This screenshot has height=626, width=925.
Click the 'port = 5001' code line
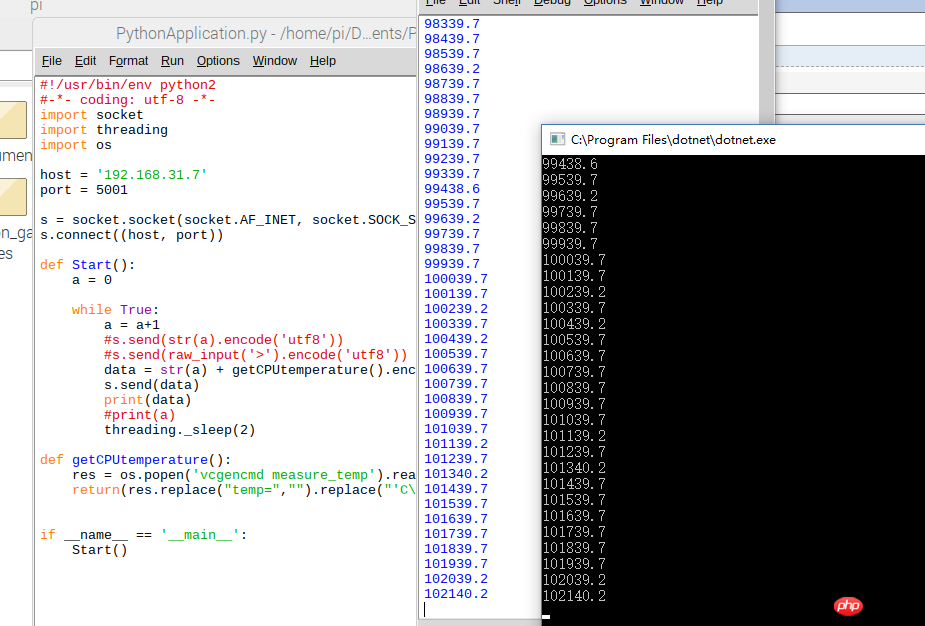point(84,190)
